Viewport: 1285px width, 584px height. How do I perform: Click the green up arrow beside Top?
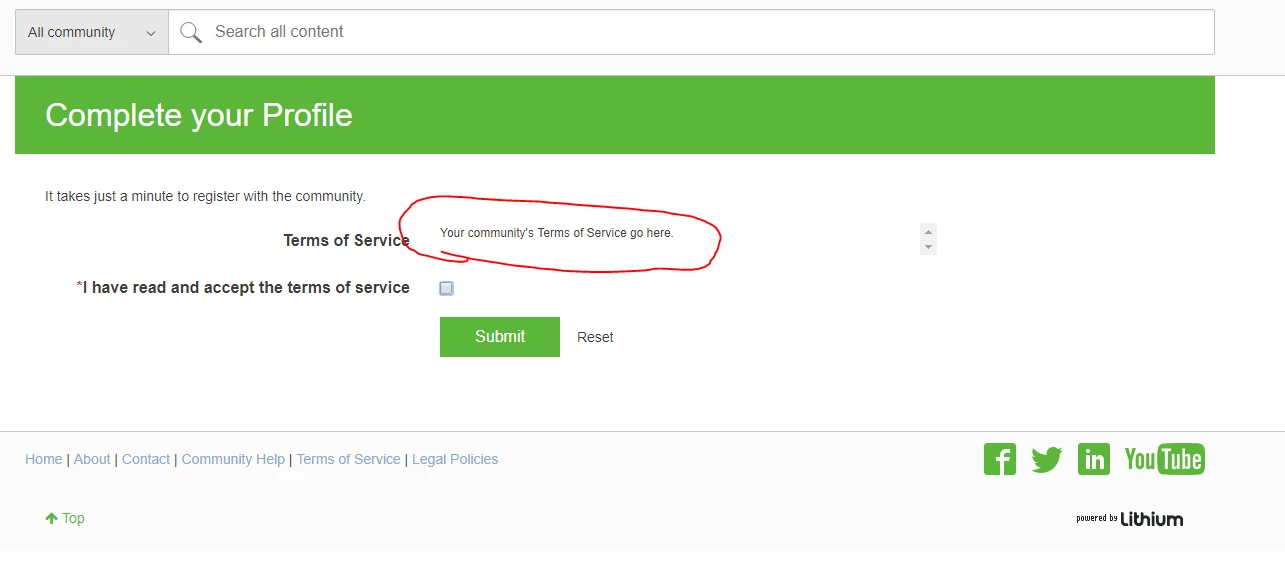click(x=50, y=518)
